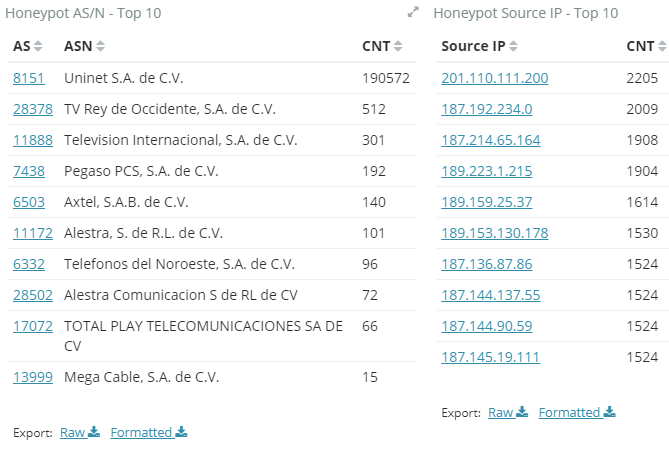Image resolution: width=669 pixels, height=452 pixels.
Task: Open source IP 189.159.25.37
Action: click(486, 202)
